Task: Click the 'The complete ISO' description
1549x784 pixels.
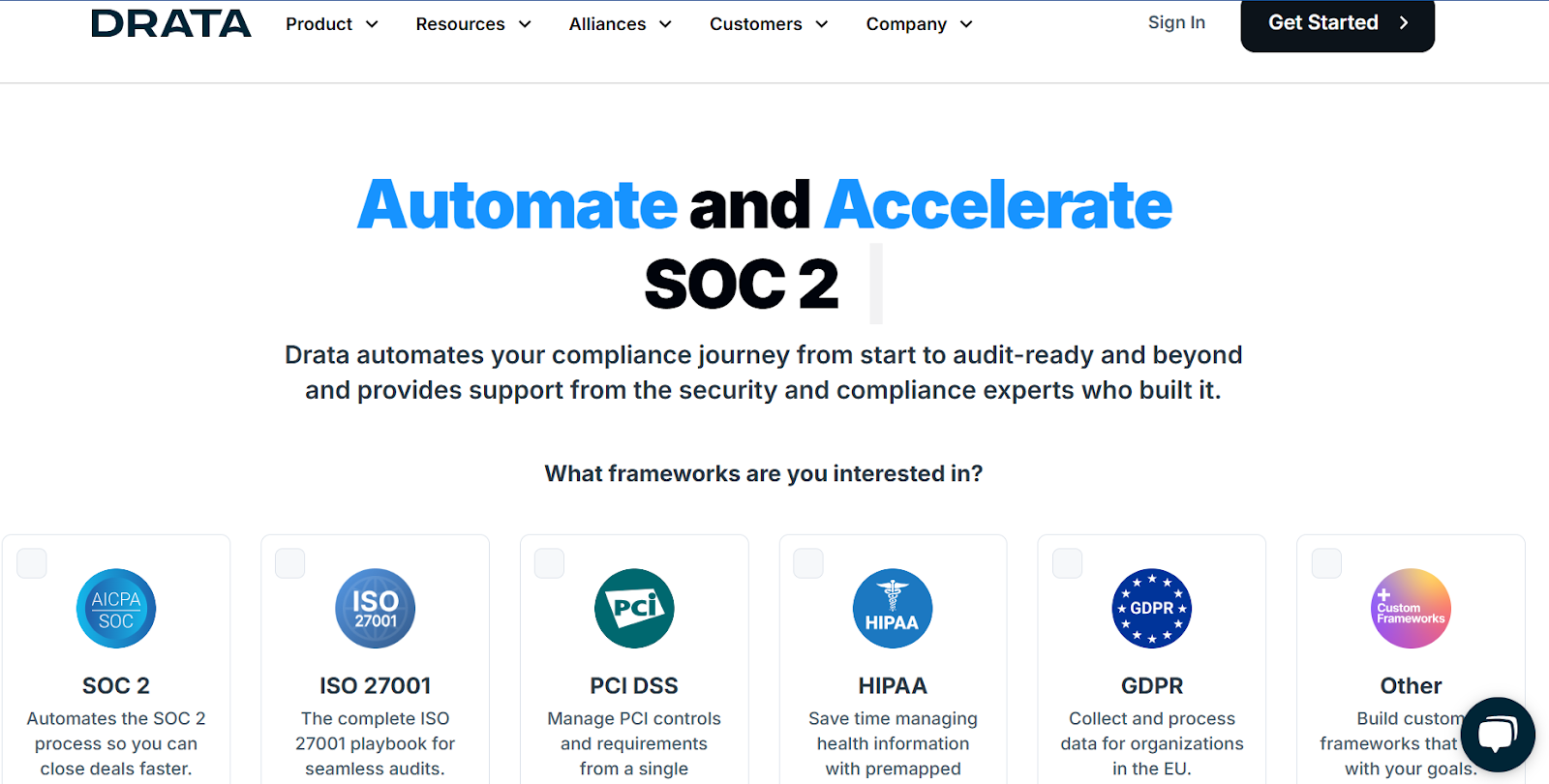Action: coord(376,743)
